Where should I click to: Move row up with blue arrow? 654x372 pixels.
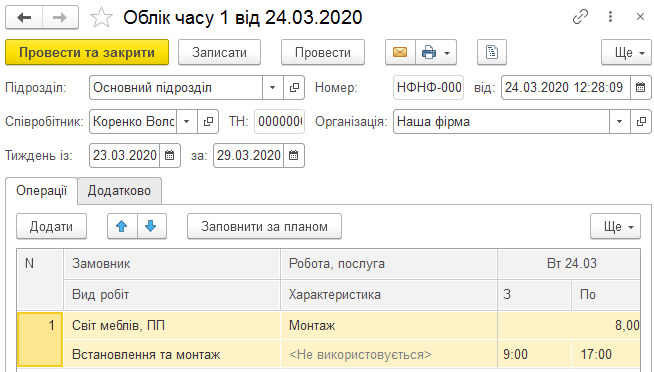(122, 226)
